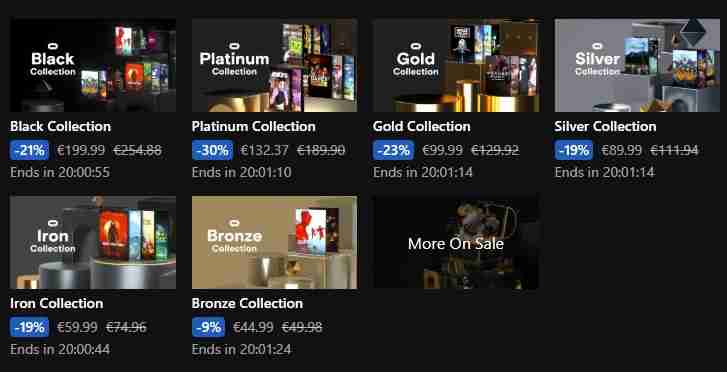Viewport: 727px width, 372px height.
Task: Click the Iron Collection title link
Action: pyautogui.click(x=57, y=303)
